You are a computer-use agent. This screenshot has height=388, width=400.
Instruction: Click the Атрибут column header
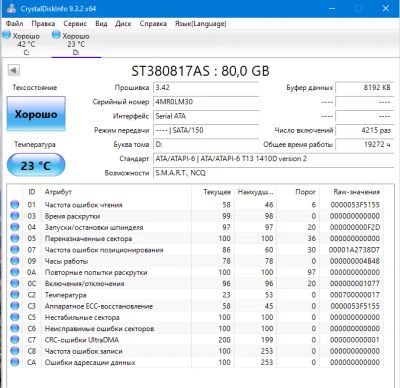point(117,192)
